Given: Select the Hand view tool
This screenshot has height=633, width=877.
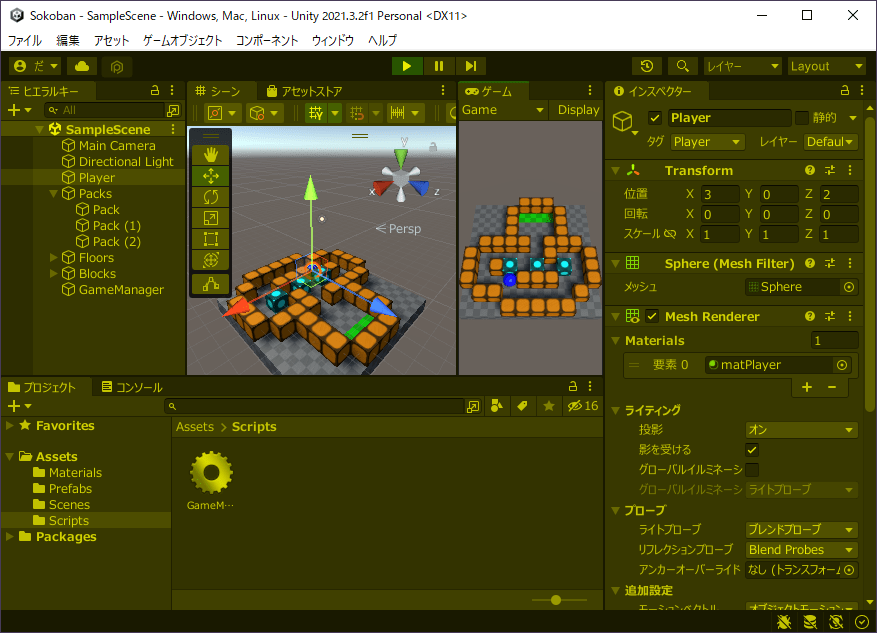Looking at the screenshot, I should [x=211, y=154].
